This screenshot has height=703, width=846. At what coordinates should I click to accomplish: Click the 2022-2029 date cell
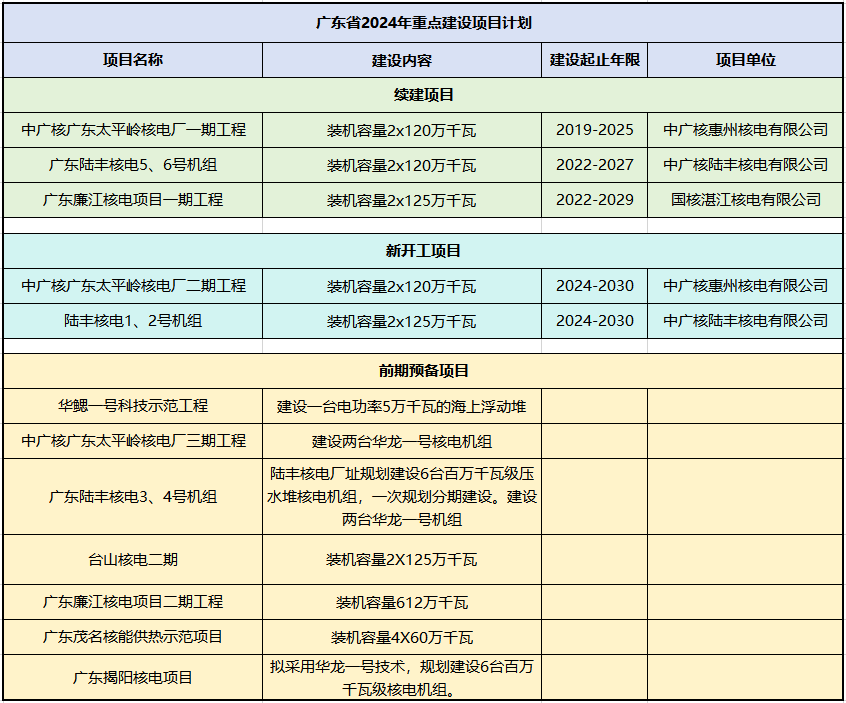tap(595, 200)
